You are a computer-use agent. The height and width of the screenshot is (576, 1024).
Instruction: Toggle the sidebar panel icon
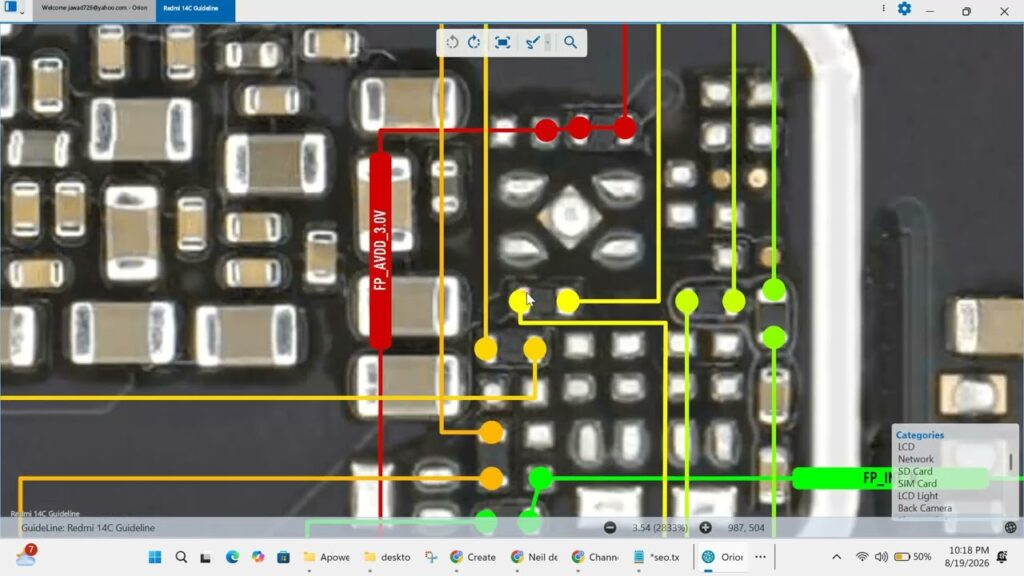(x=10, y=7)
